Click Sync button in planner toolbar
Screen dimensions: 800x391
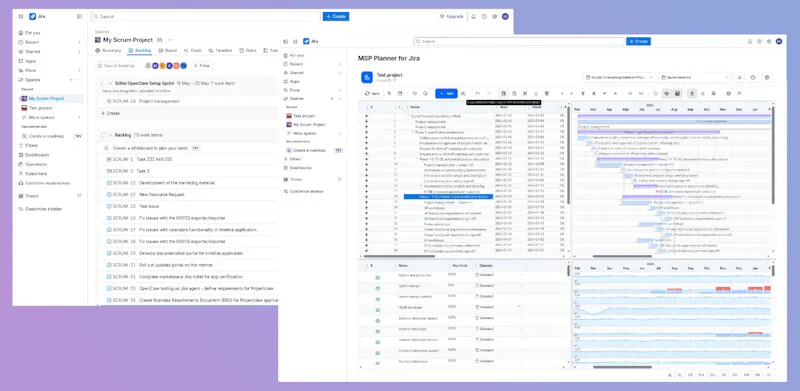(372, 93)
